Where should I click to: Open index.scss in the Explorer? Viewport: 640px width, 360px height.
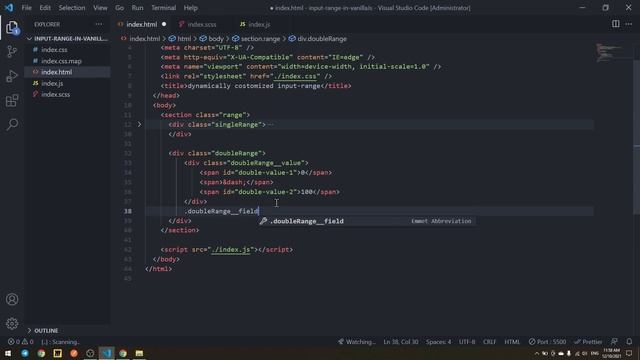point(56,94)
